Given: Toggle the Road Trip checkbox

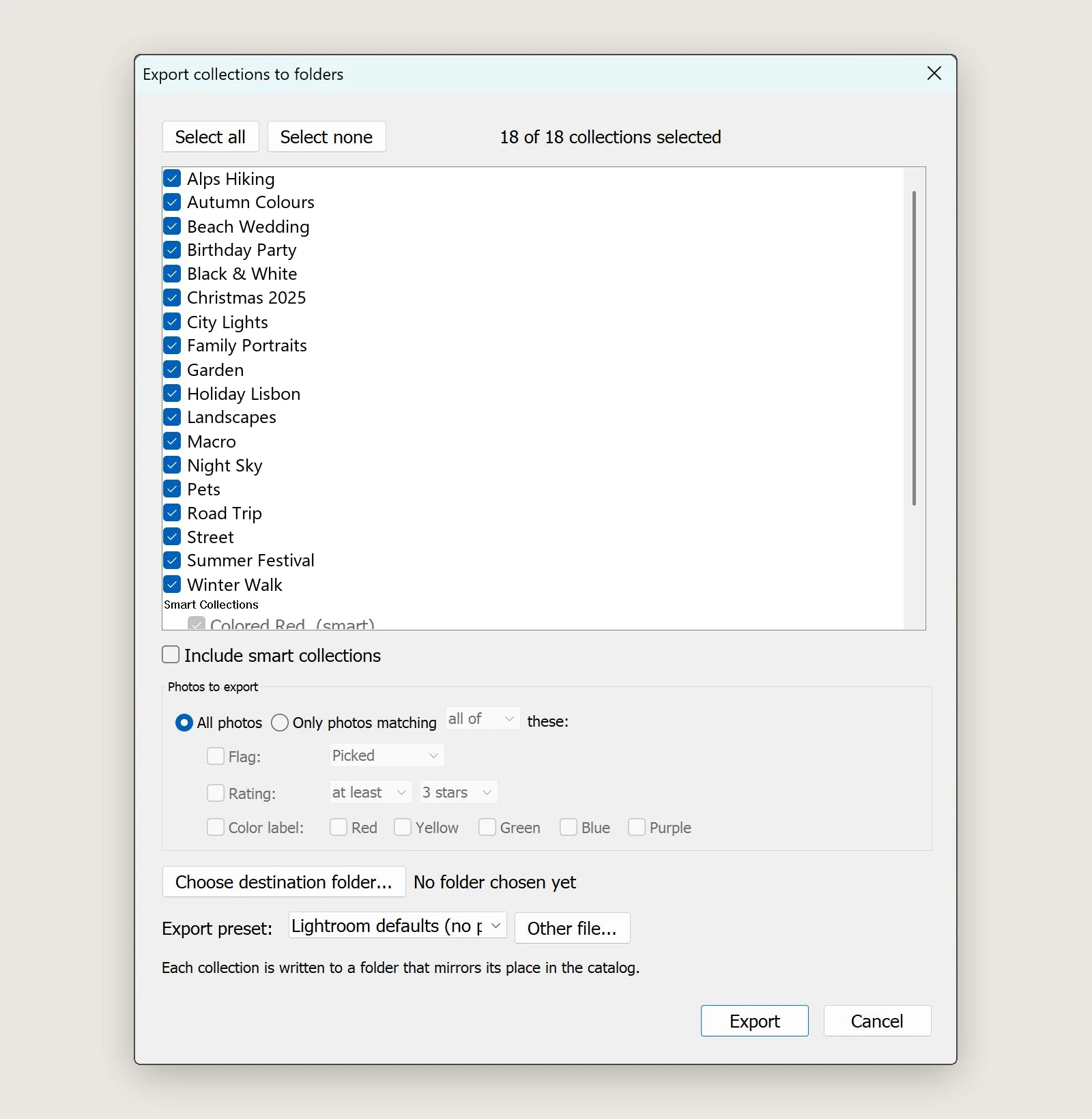Looking at the screenshot, I should (172, 513).
